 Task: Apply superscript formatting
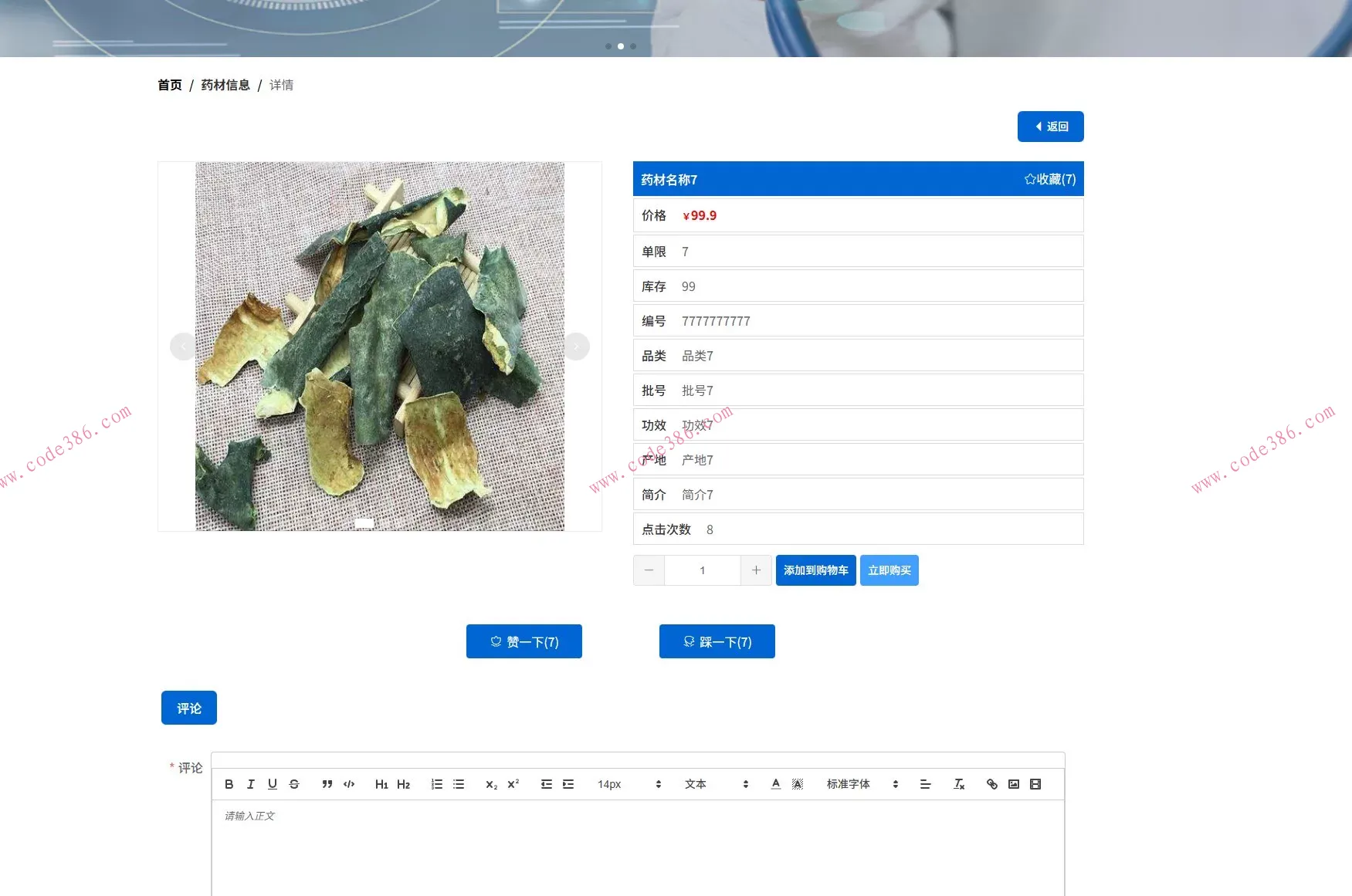[x=513, y=784]
